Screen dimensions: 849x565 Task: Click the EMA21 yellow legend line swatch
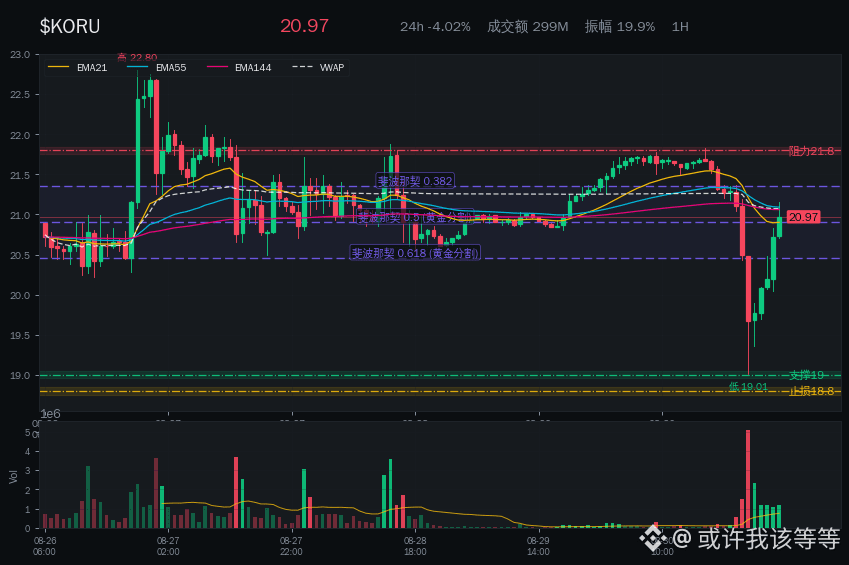(58, 67)
